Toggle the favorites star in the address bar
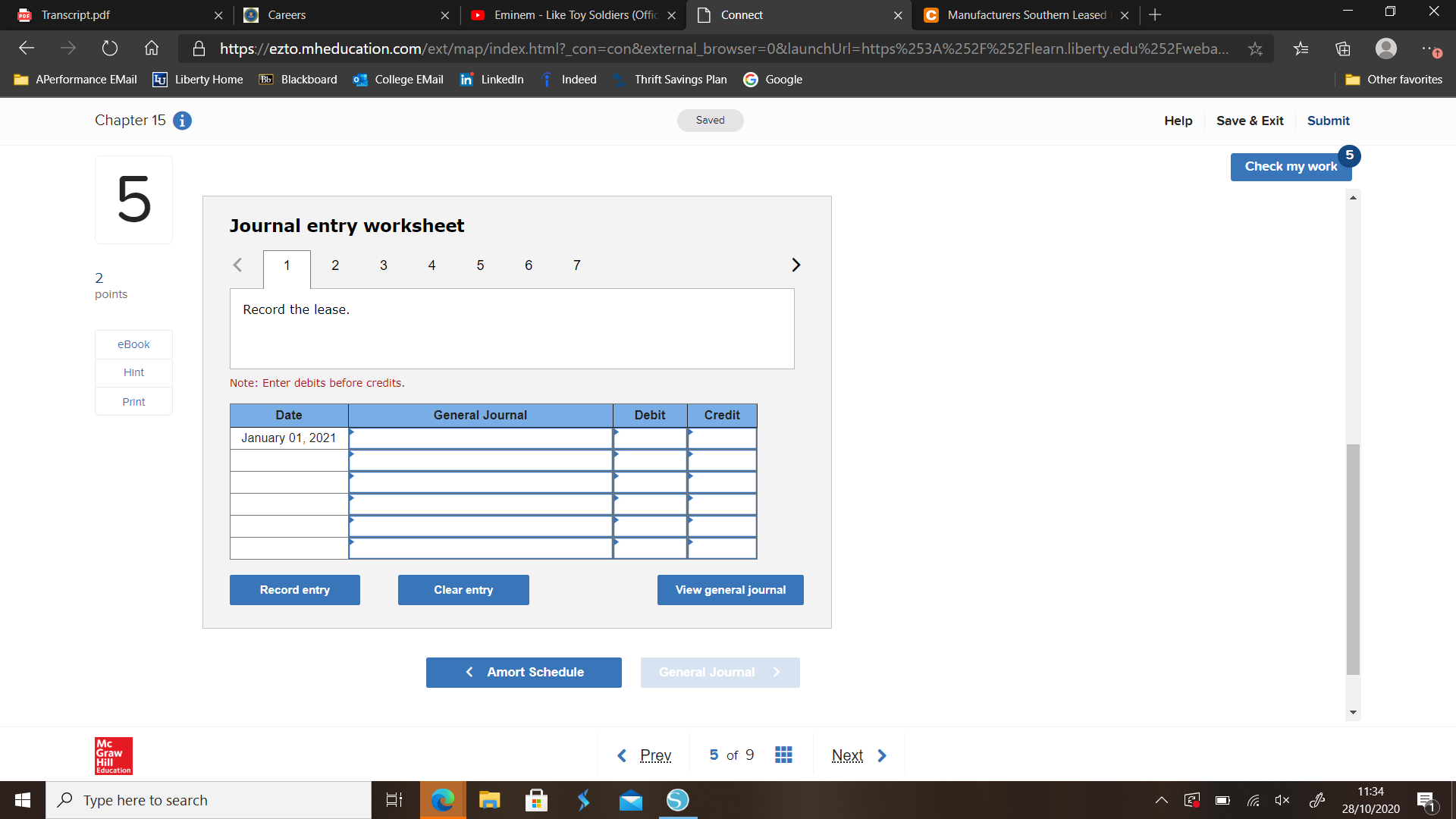1456x819 pixels. pyautogui.click(x=1255, y=48)
